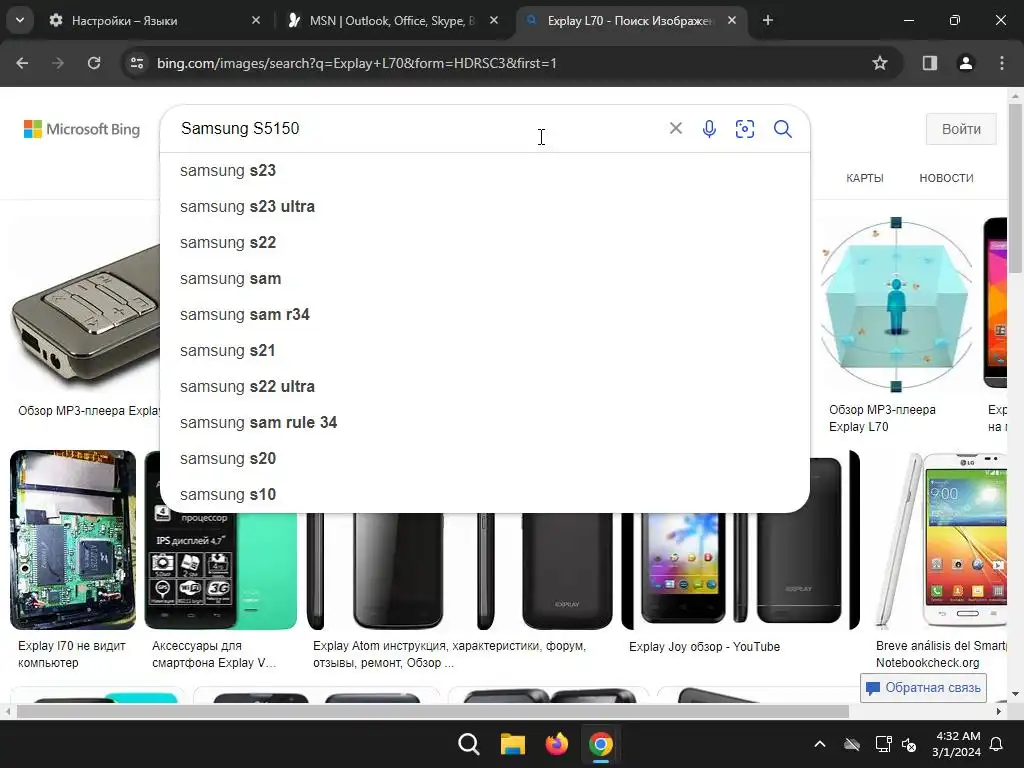The image size is (1024, 768).
Task: Choose suggestion samsung s22 ultra
Action: (x=485, y=387)
